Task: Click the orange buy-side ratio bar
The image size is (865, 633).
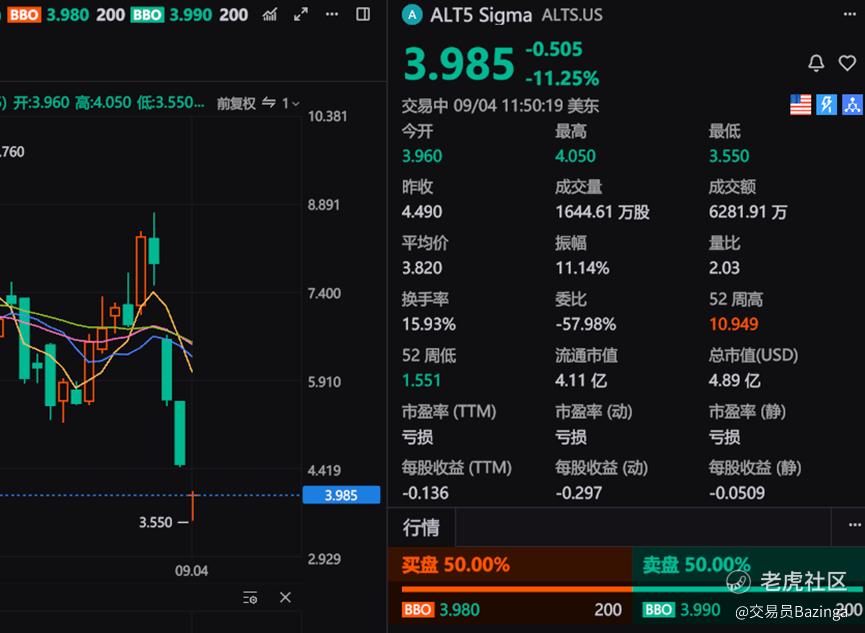Action: pos(516,589)
